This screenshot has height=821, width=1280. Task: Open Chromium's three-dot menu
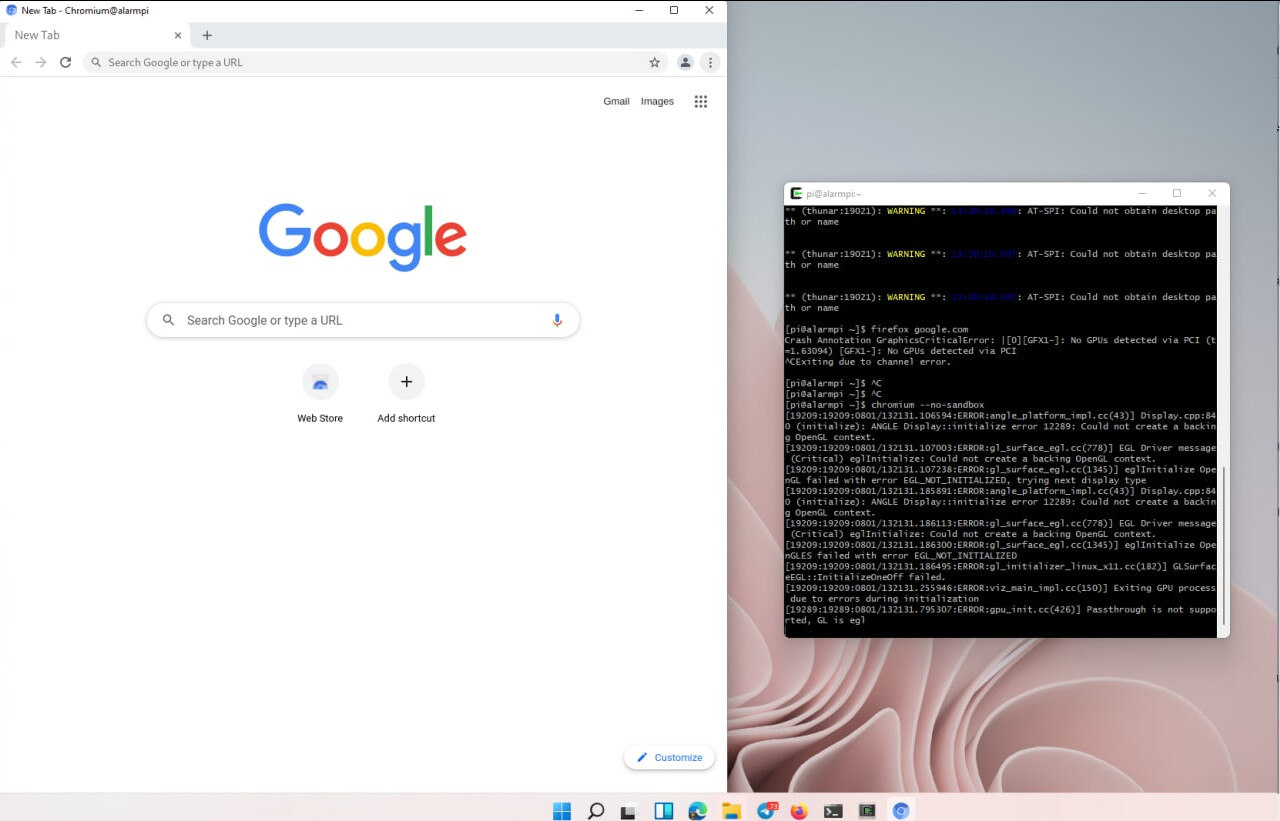710,62
